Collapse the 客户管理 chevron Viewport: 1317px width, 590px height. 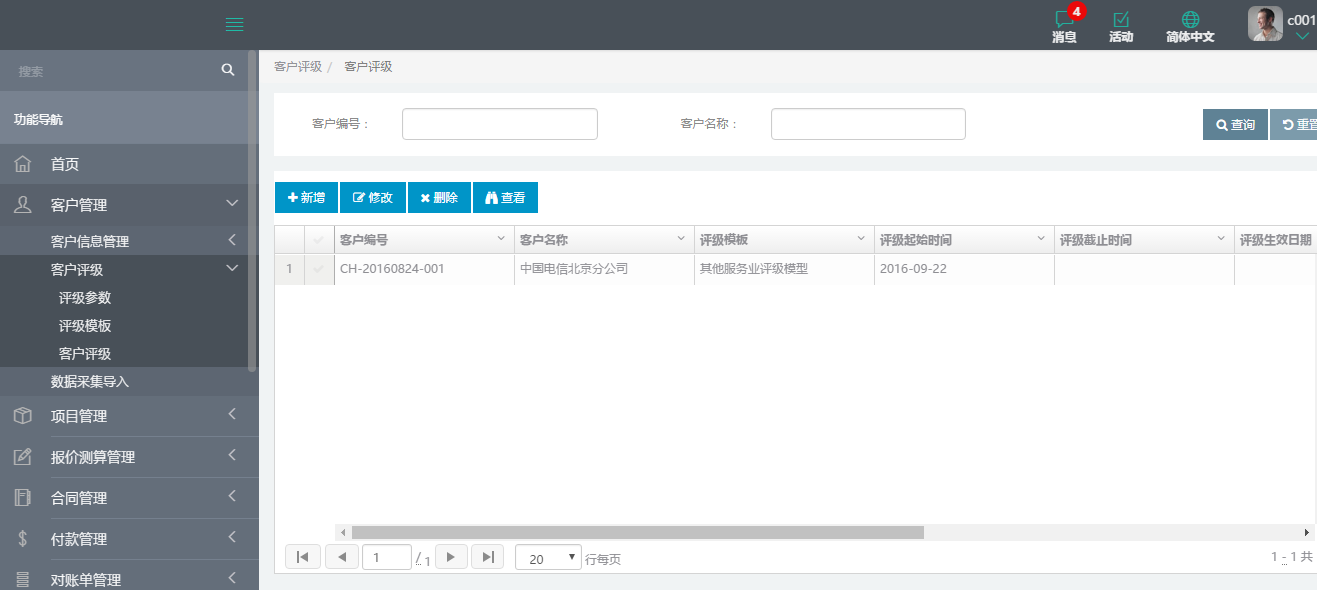(x=232, y=204)
